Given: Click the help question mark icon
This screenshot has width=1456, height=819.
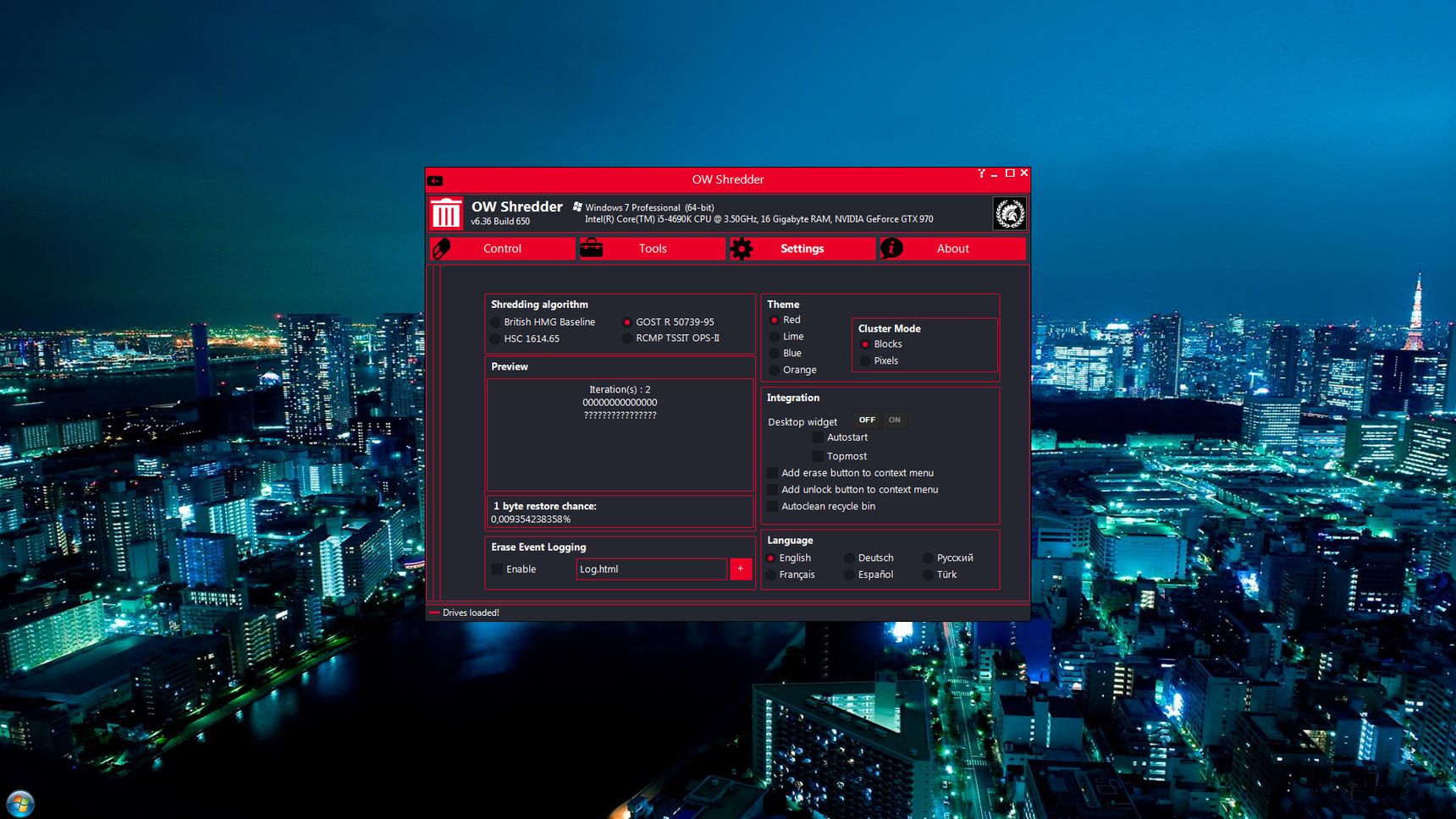Looking at the screenshot, I should pos(981,173).
